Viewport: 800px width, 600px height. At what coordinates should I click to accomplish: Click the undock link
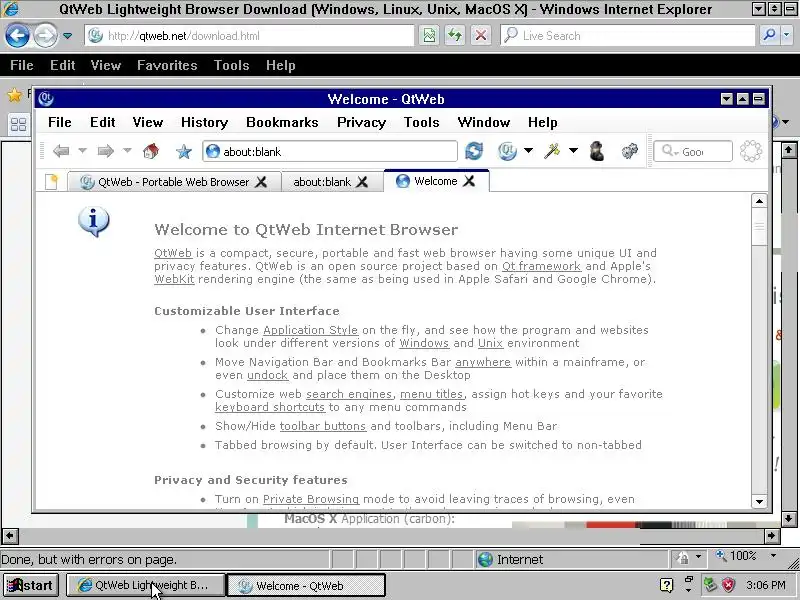coord(267,375)
